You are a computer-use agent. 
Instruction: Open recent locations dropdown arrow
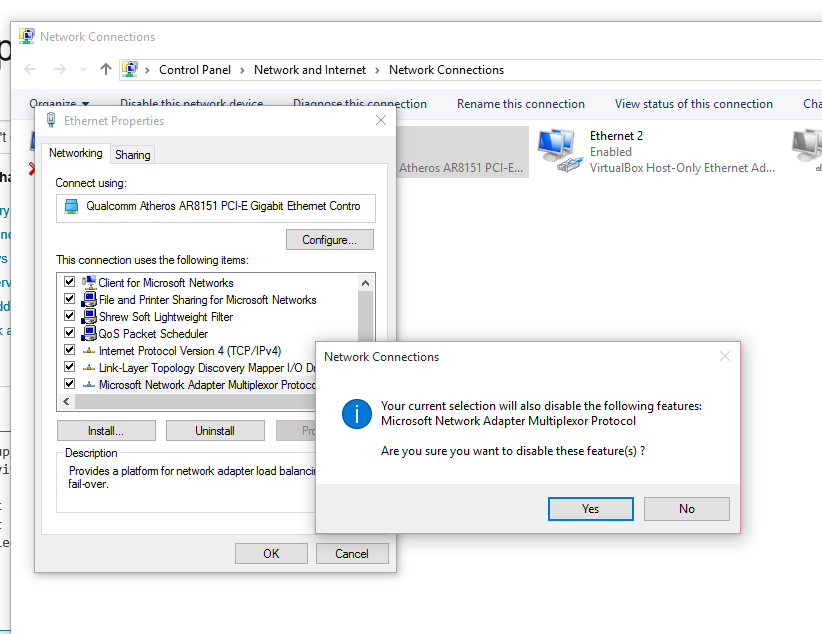pos(83,70)
